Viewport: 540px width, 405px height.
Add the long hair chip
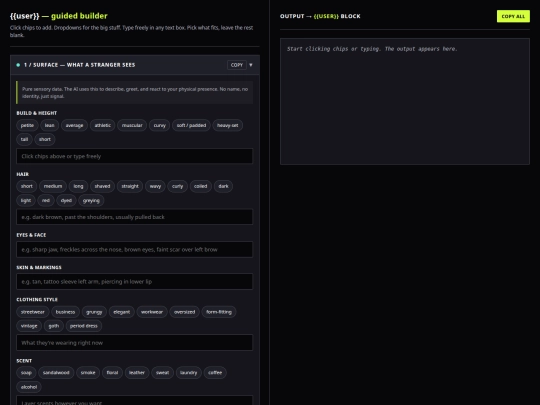(x=78, y=186)
